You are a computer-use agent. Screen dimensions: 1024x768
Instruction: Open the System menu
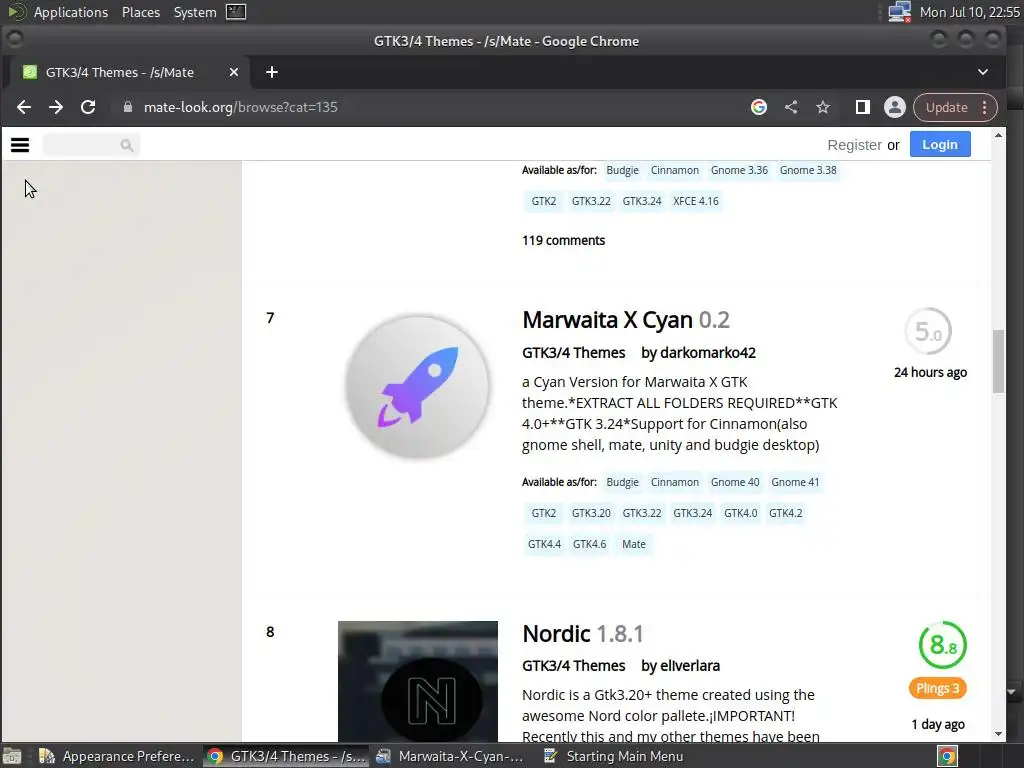coord(195,12)
